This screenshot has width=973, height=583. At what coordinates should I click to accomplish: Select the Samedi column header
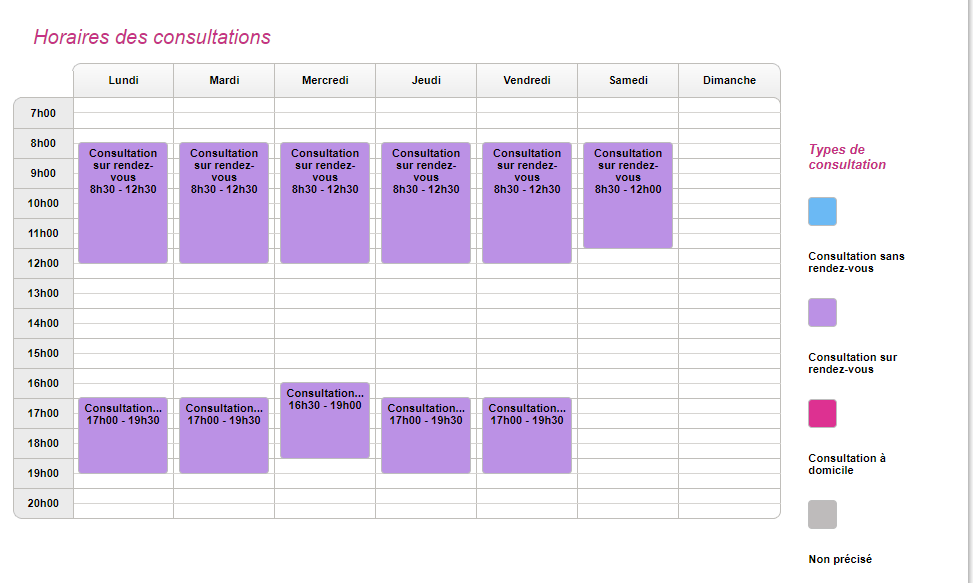(628, 80)
